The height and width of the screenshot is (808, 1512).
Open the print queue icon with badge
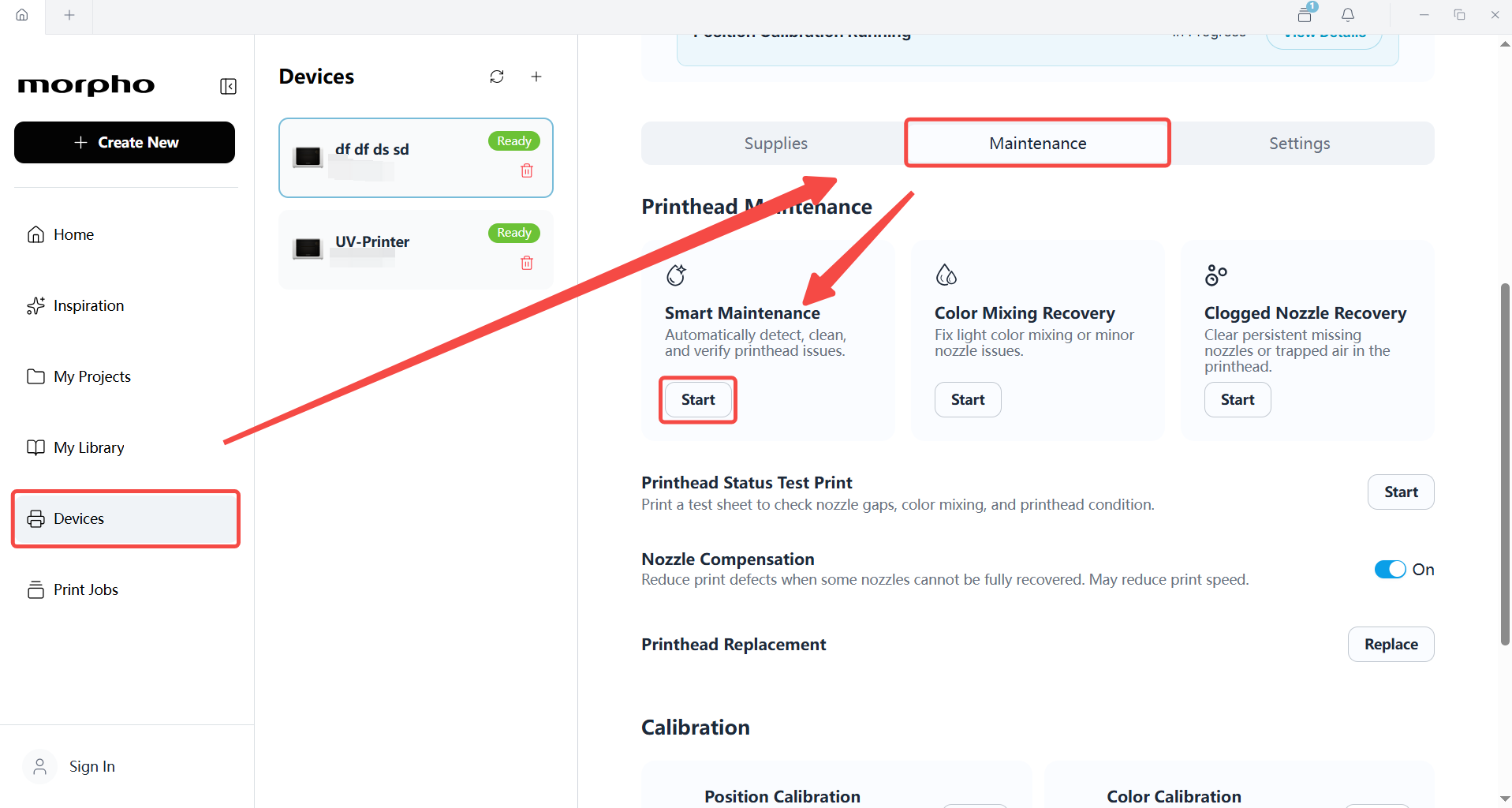tap(1306, 13)
